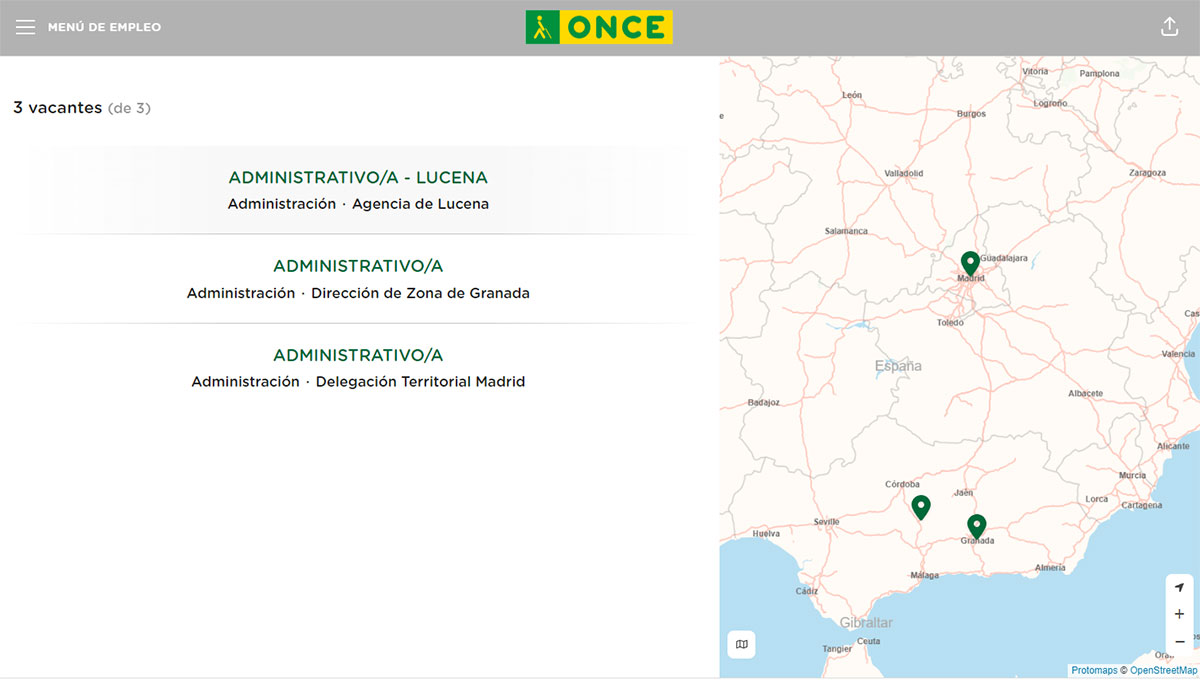Click the Menú de Empleo label
The height and width of the screenshot is (688, 1200).
tap(104, 27)
